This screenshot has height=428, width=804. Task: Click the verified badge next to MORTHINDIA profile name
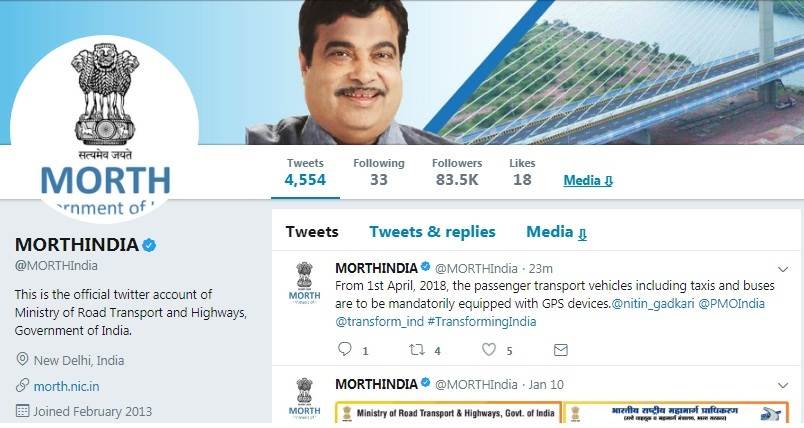tap(149, 245)
